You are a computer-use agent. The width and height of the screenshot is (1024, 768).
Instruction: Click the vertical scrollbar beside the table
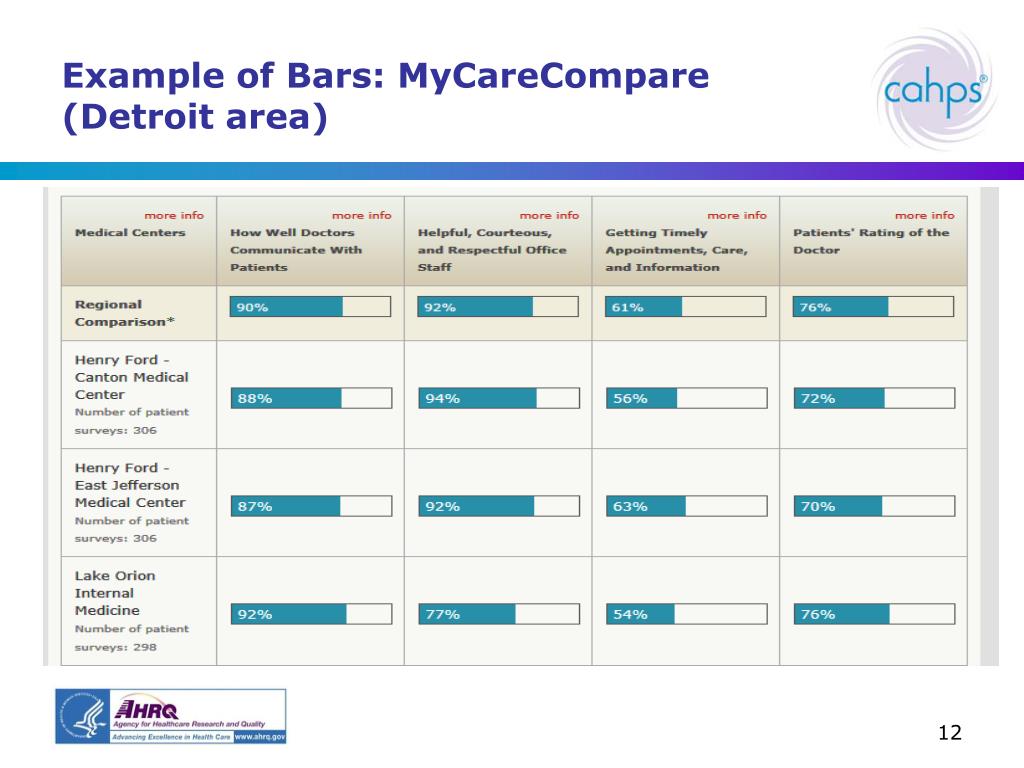tap(989, 426)
